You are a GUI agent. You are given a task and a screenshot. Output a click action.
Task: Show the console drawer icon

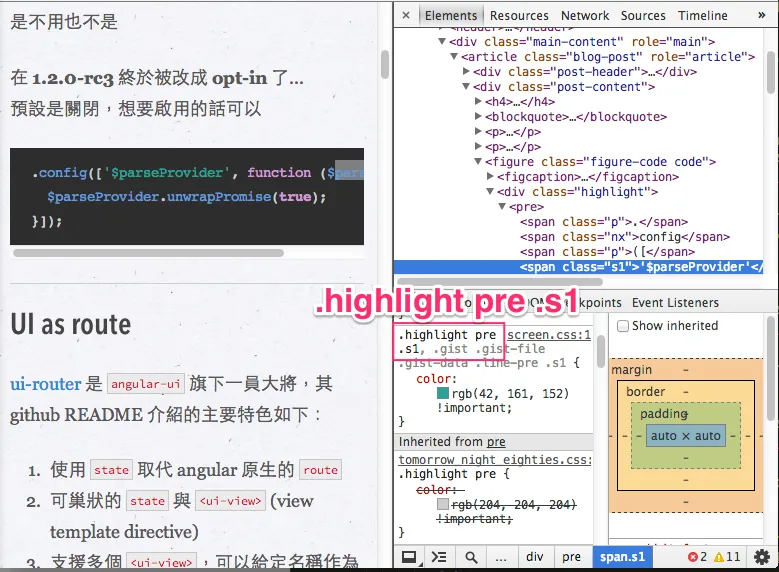[439, 557]
